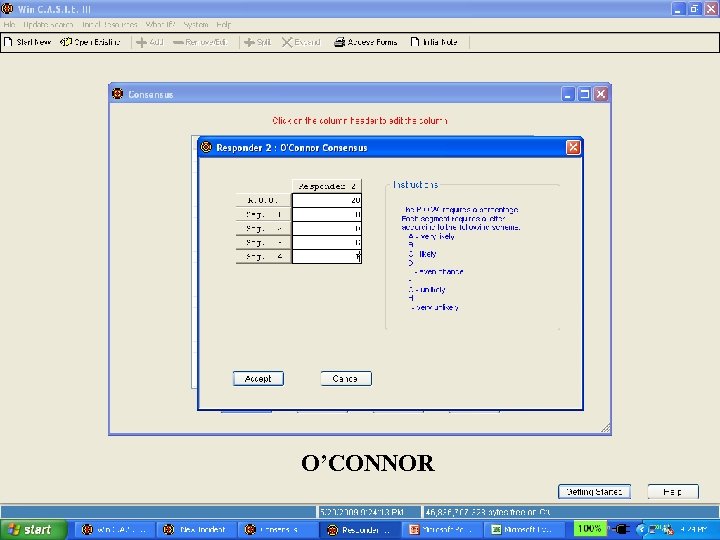Switch to Consensus taskbar item
This screenshot has width=720, height=540.
click(278, 530)
